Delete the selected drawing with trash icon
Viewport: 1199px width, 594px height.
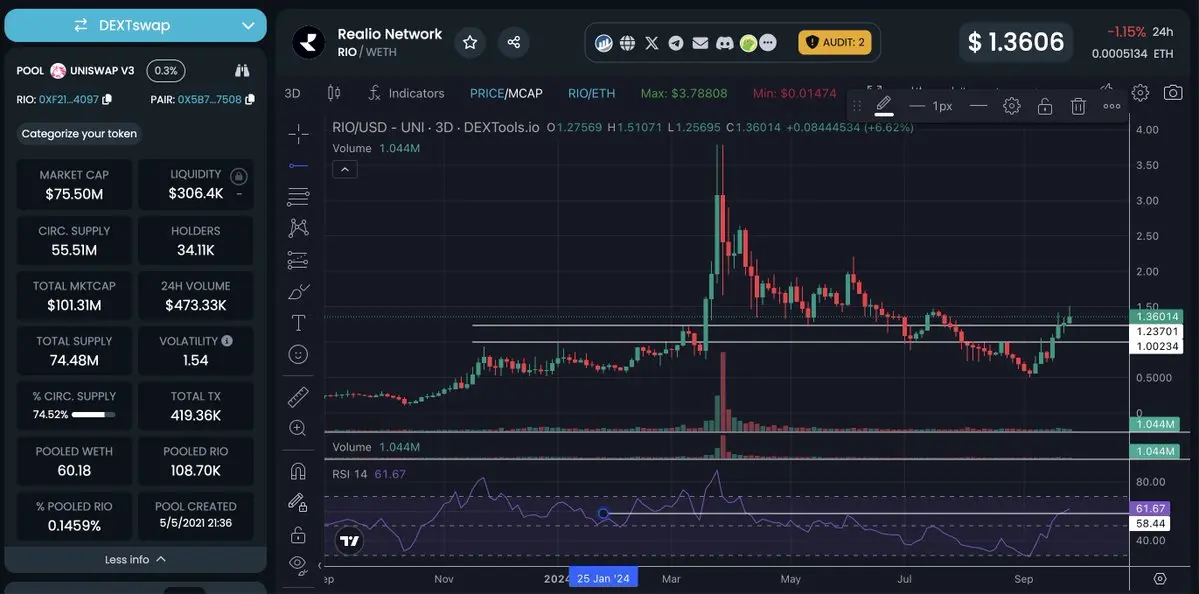pyautogui.click(x=1078, y=106)
